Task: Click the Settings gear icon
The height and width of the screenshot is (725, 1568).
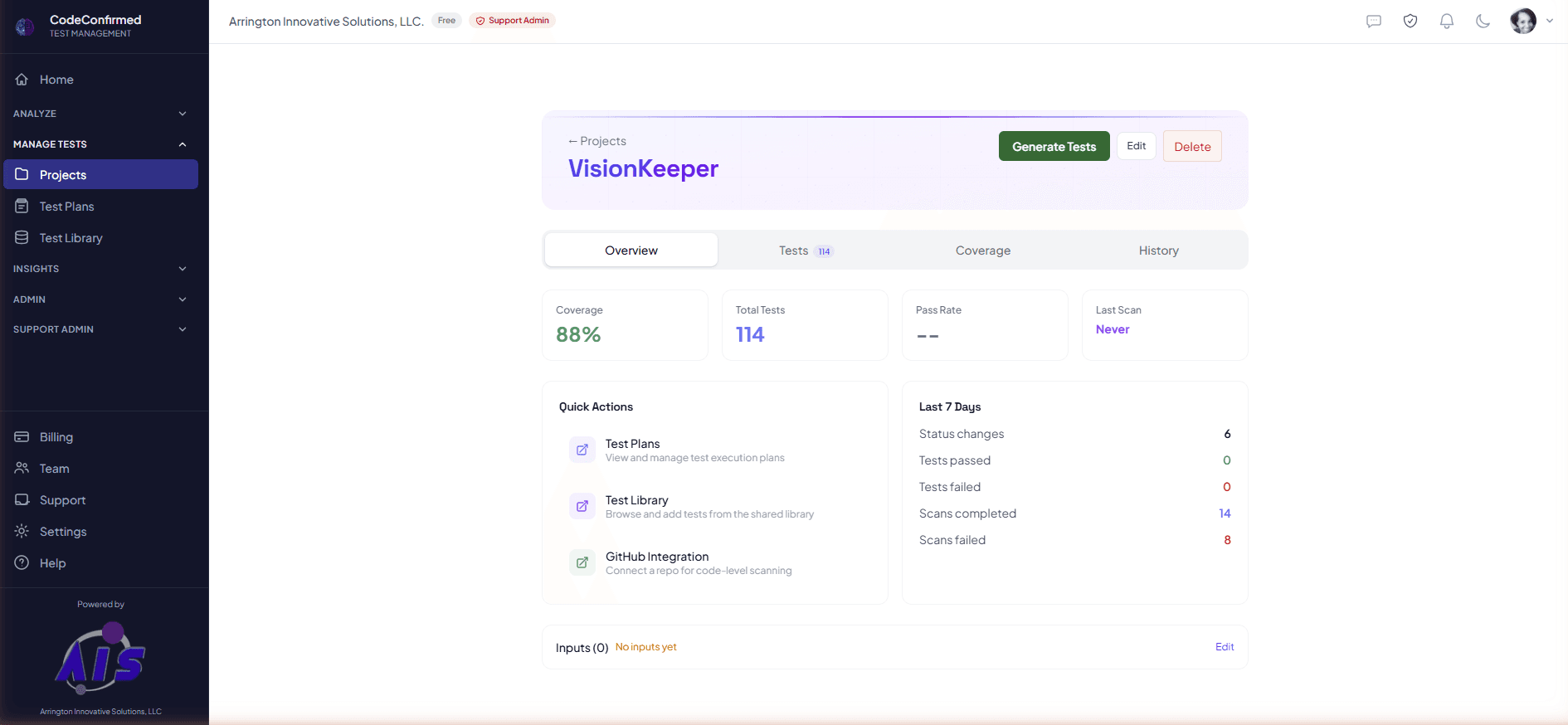Action: [22, 531]
